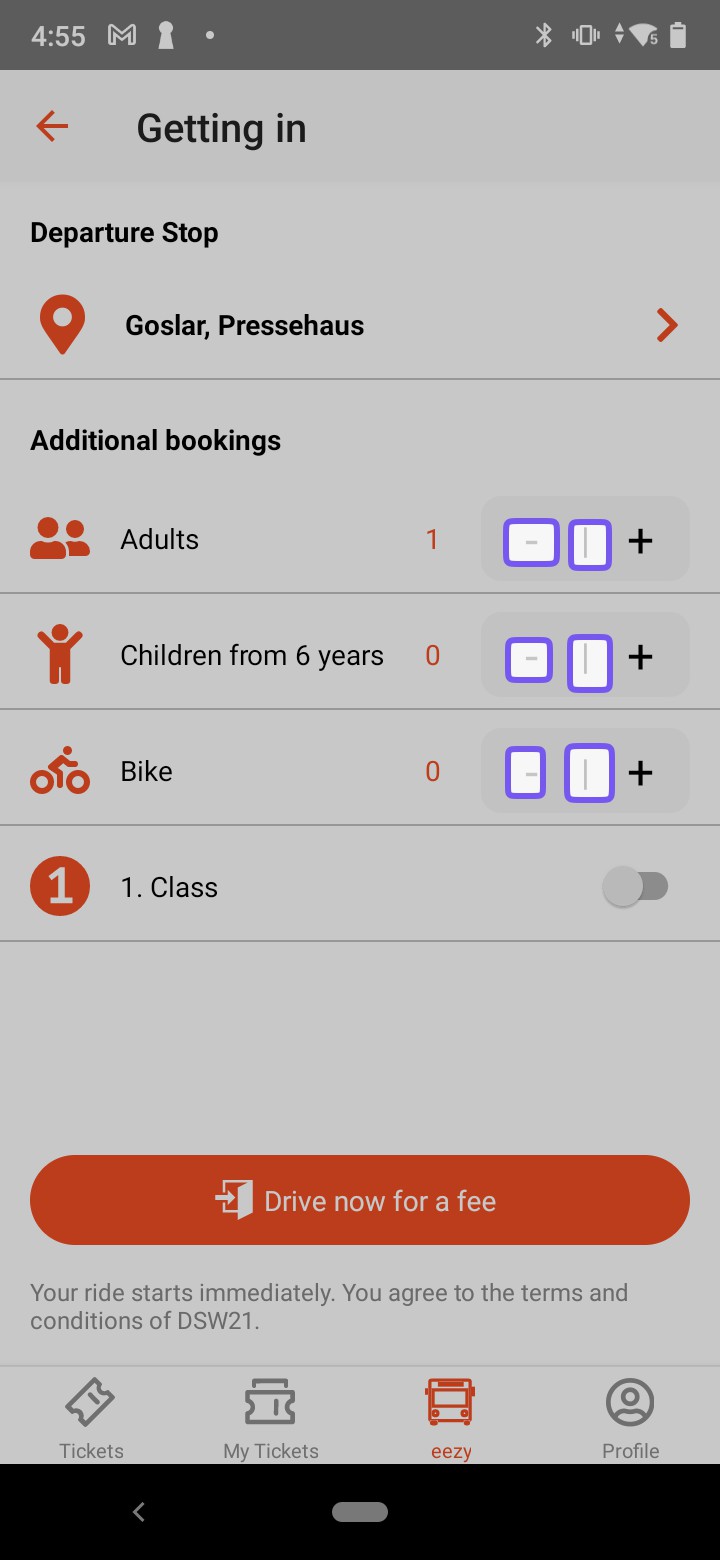Enable the 1. Class switch
This screenshot has height=1560, width=720.
click(636, 887)
